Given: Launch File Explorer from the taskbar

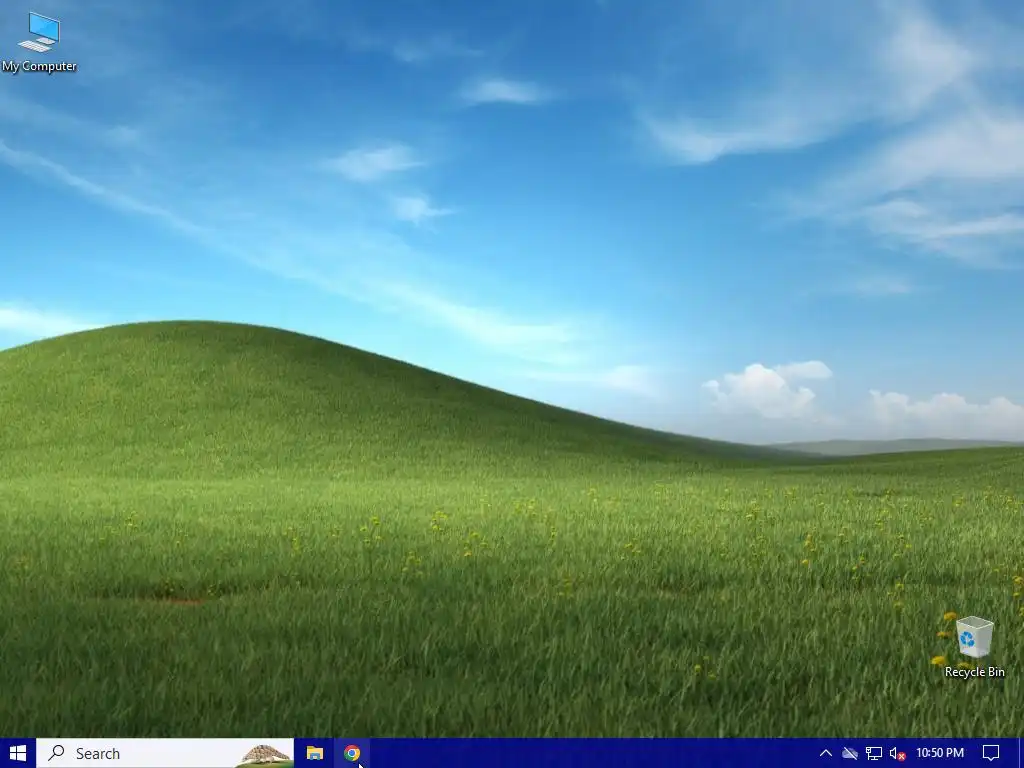Looking at the screenshot, I should 315,753.
